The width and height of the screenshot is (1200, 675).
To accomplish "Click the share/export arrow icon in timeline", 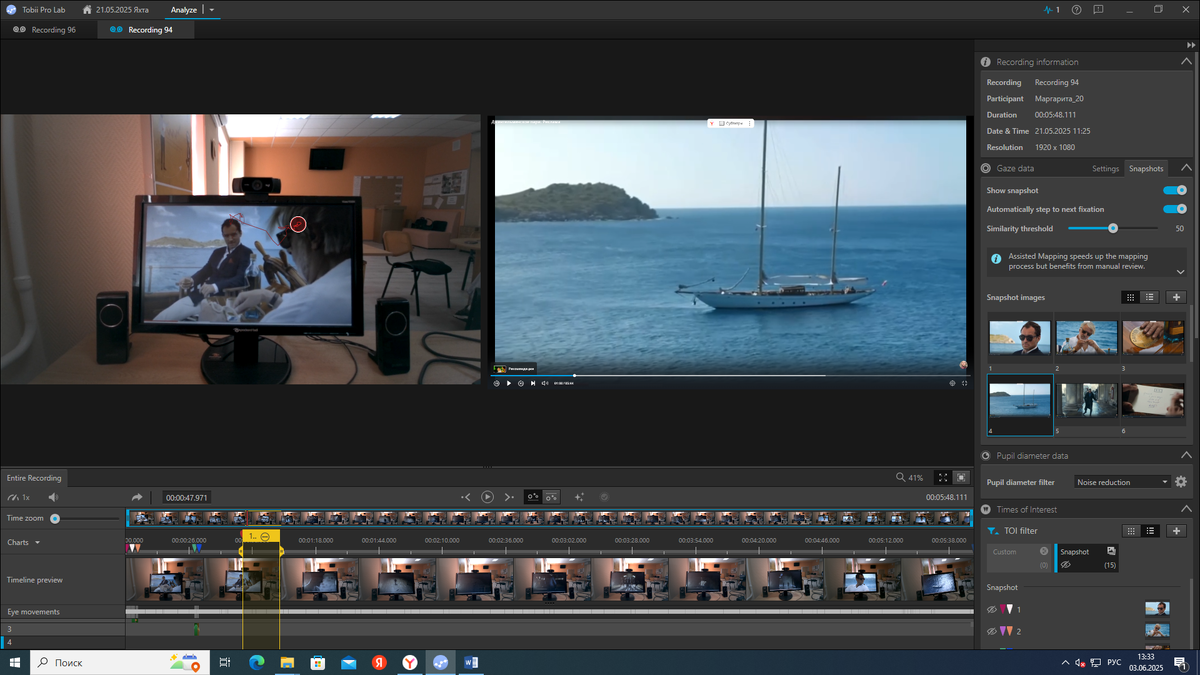I will pos(137,497).
